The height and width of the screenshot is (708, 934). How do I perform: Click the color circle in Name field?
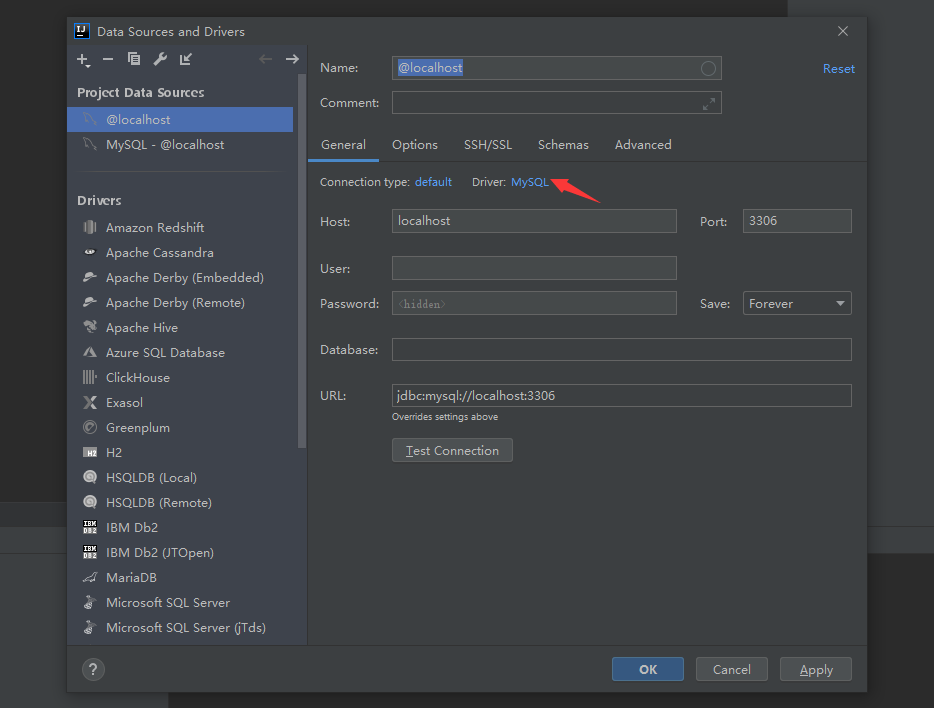(708, 68)
